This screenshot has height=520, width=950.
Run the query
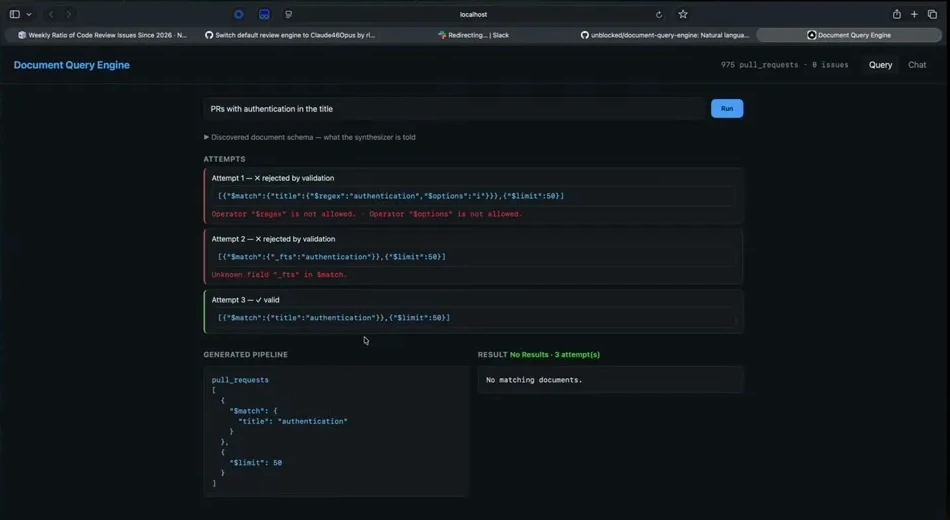coord(726,108)
